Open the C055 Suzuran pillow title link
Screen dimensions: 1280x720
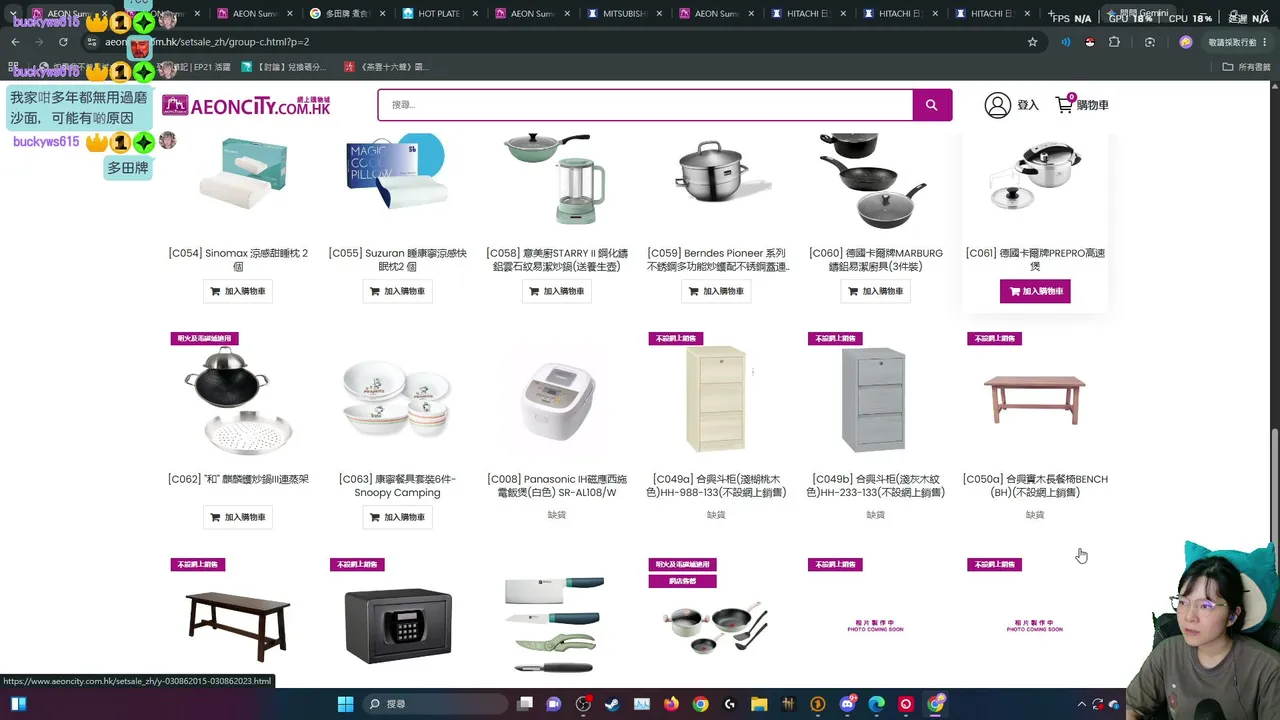coord(397,260)
